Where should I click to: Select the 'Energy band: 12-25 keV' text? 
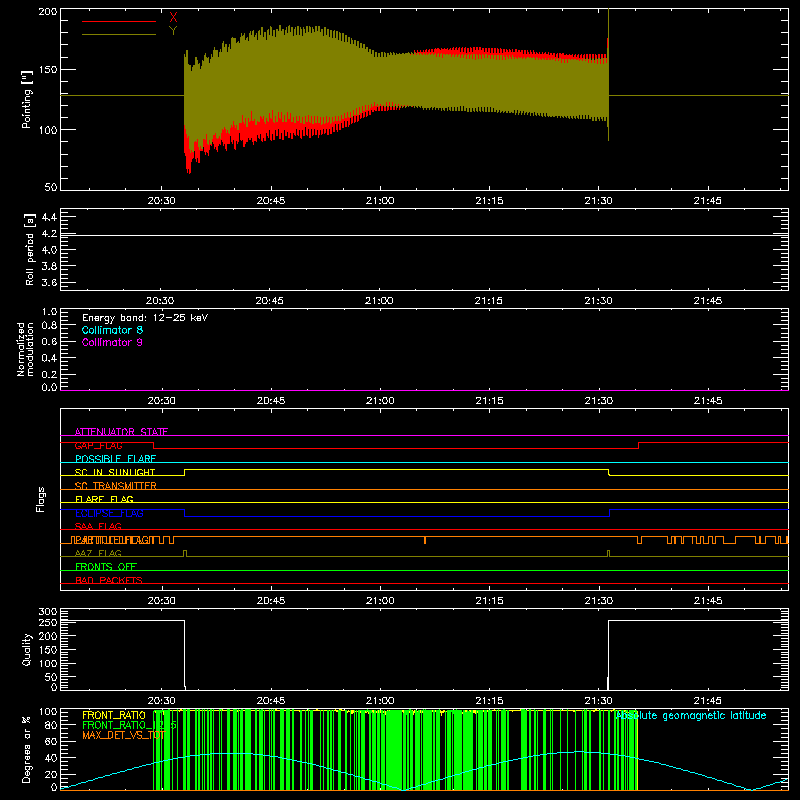pyautogui.click(x=145, y=318)
